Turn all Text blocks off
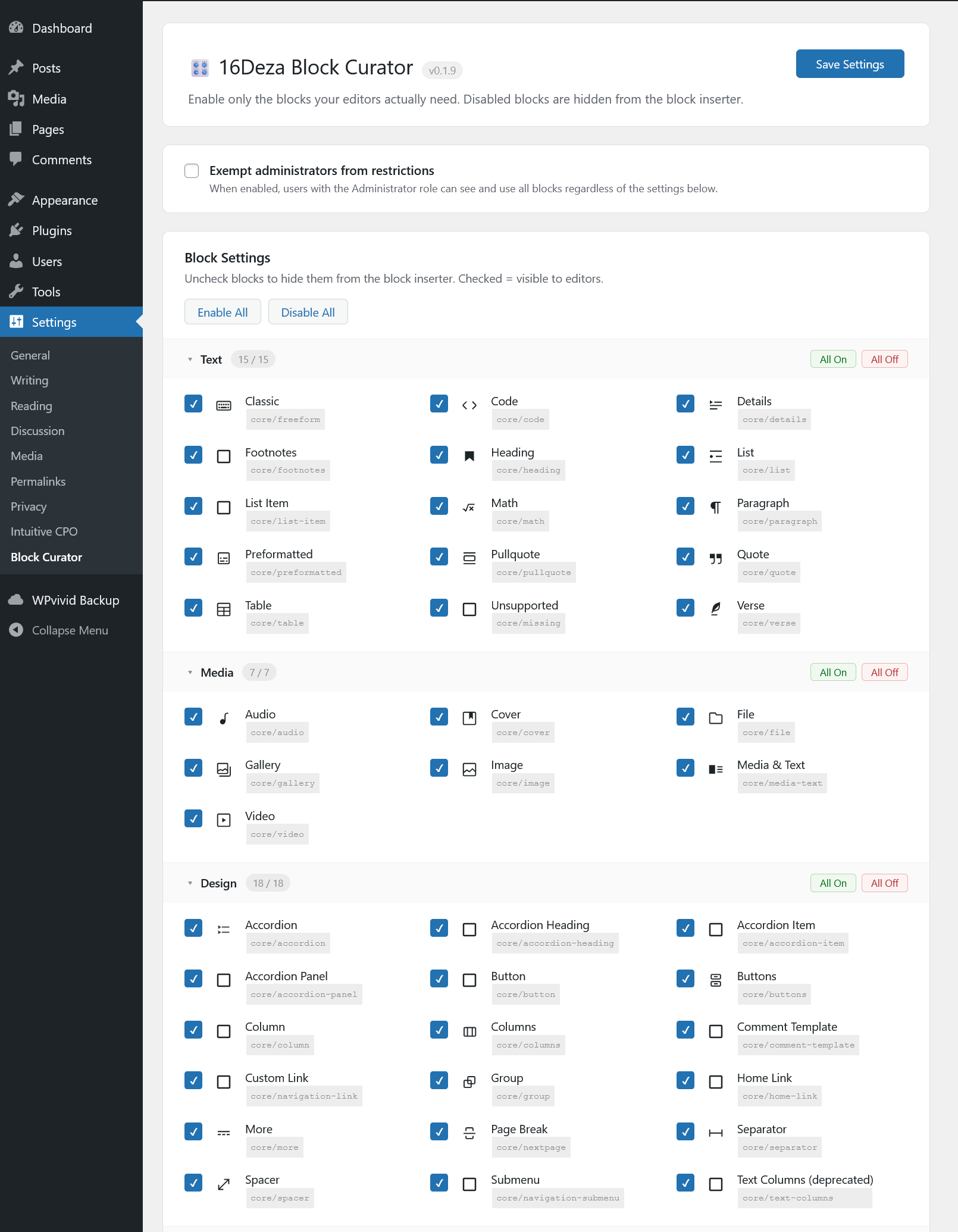The width and height of the screenshot is (958, 1232). [x=884, y=359]
